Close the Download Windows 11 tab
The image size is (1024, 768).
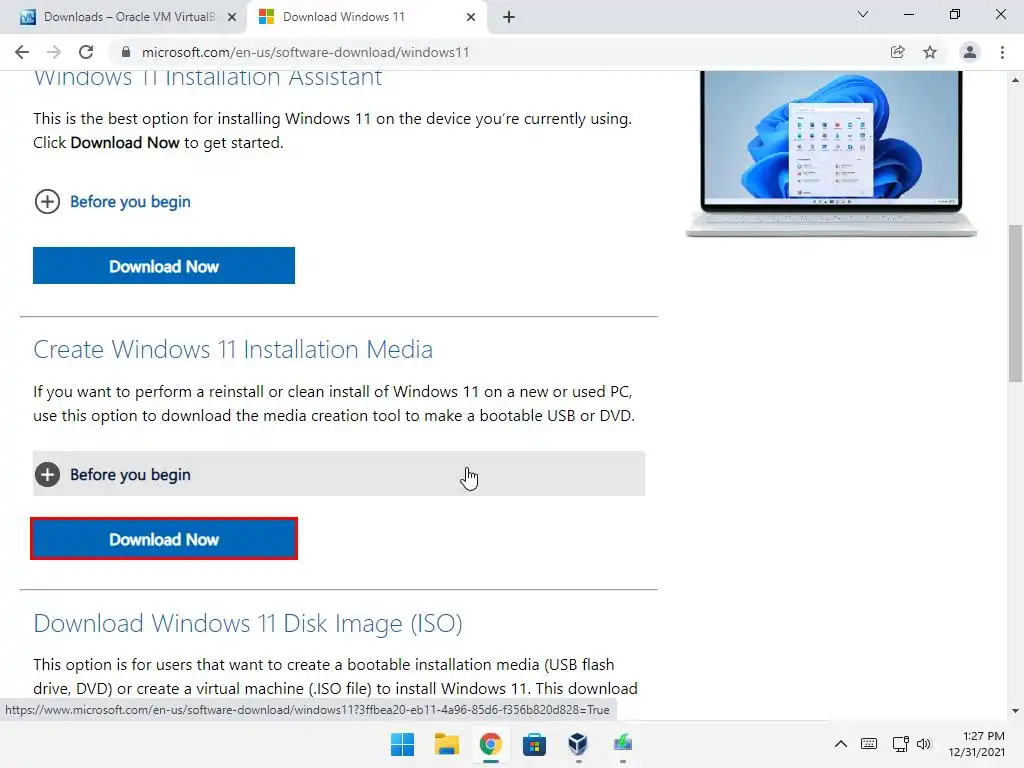tap(471, 17)
